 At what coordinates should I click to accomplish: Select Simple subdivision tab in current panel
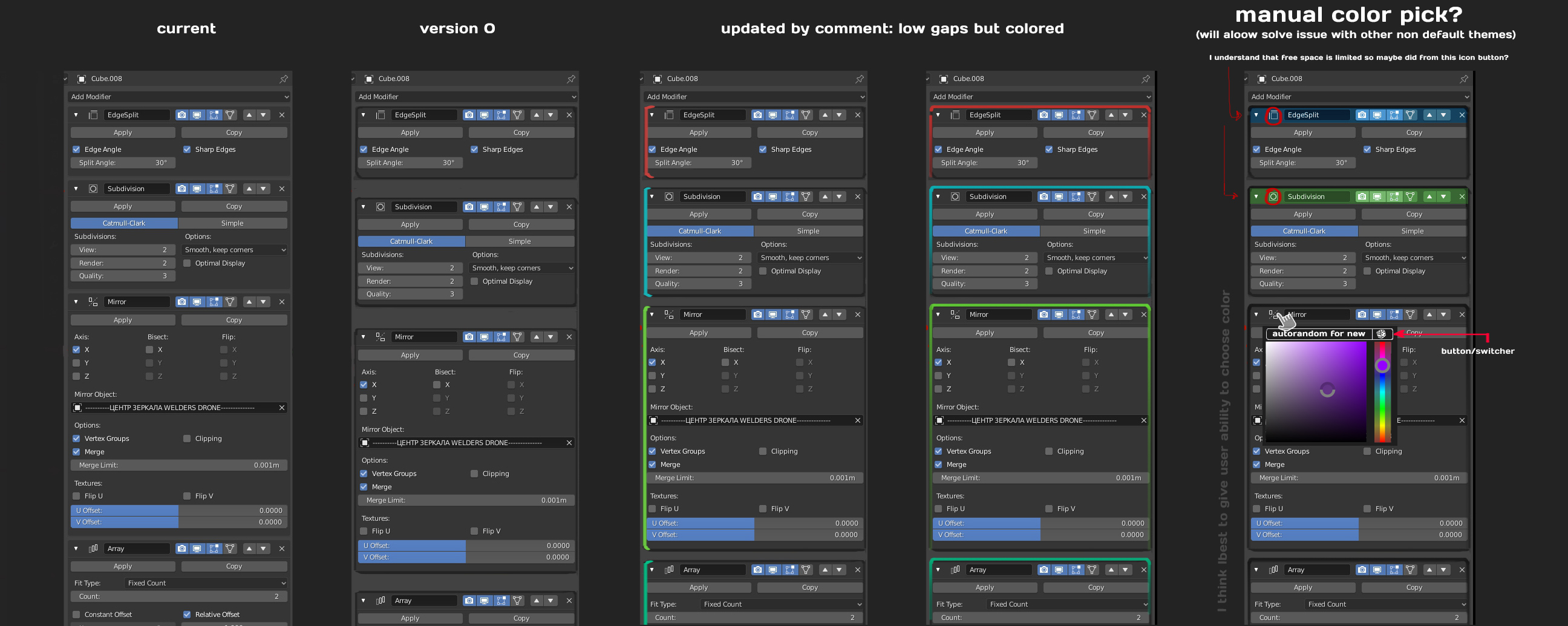coord(232,223)
